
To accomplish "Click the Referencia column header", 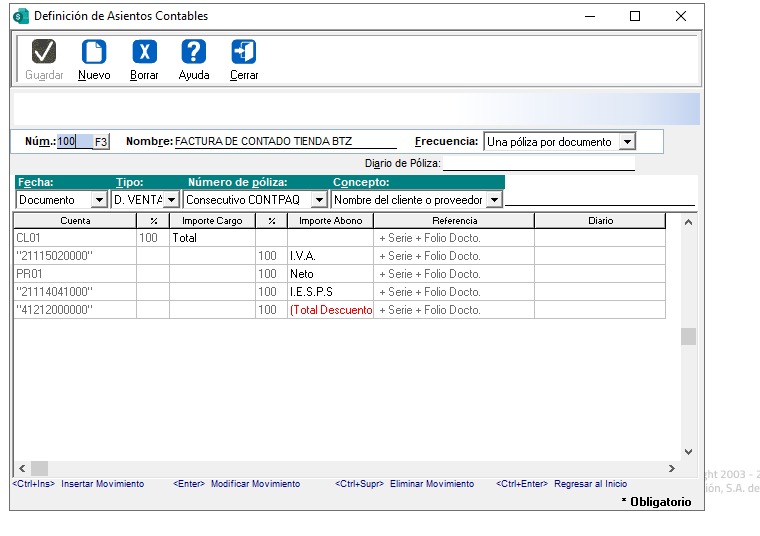I will coord(454,220).
